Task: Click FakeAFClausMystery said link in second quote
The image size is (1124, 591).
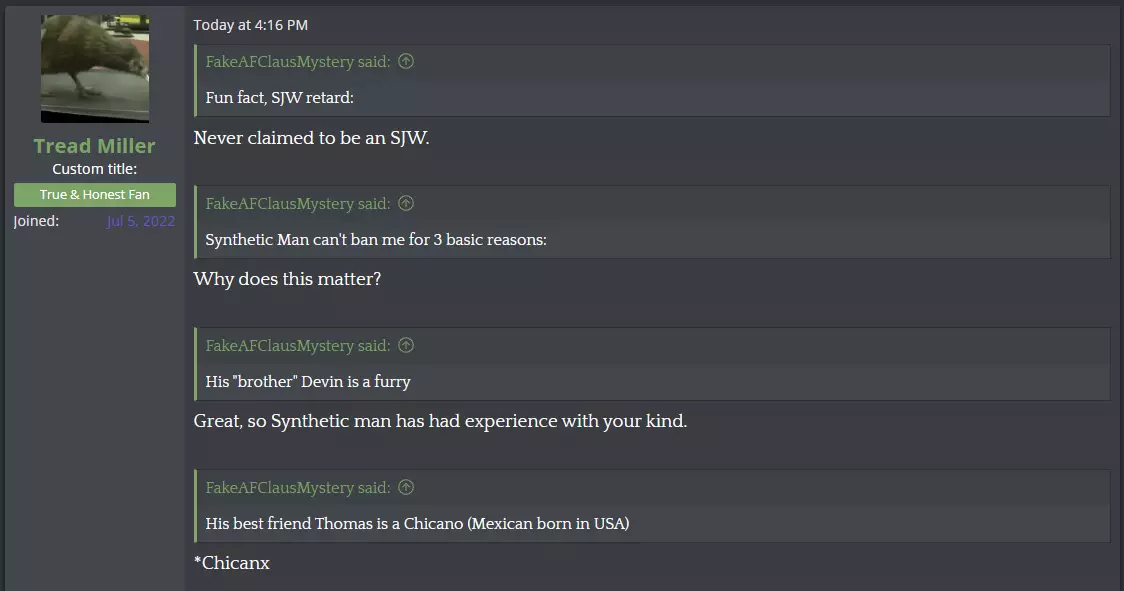Action: (x=297, y=204)
